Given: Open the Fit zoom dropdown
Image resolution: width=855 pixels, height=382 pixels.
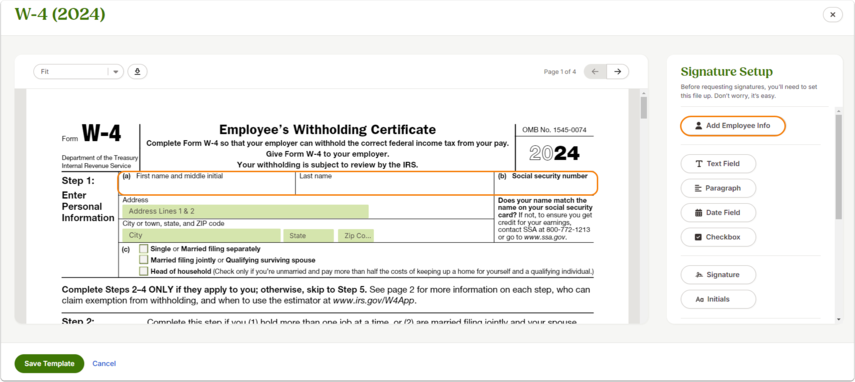Looking at the screenshot, I should click(x=79, y=71).
